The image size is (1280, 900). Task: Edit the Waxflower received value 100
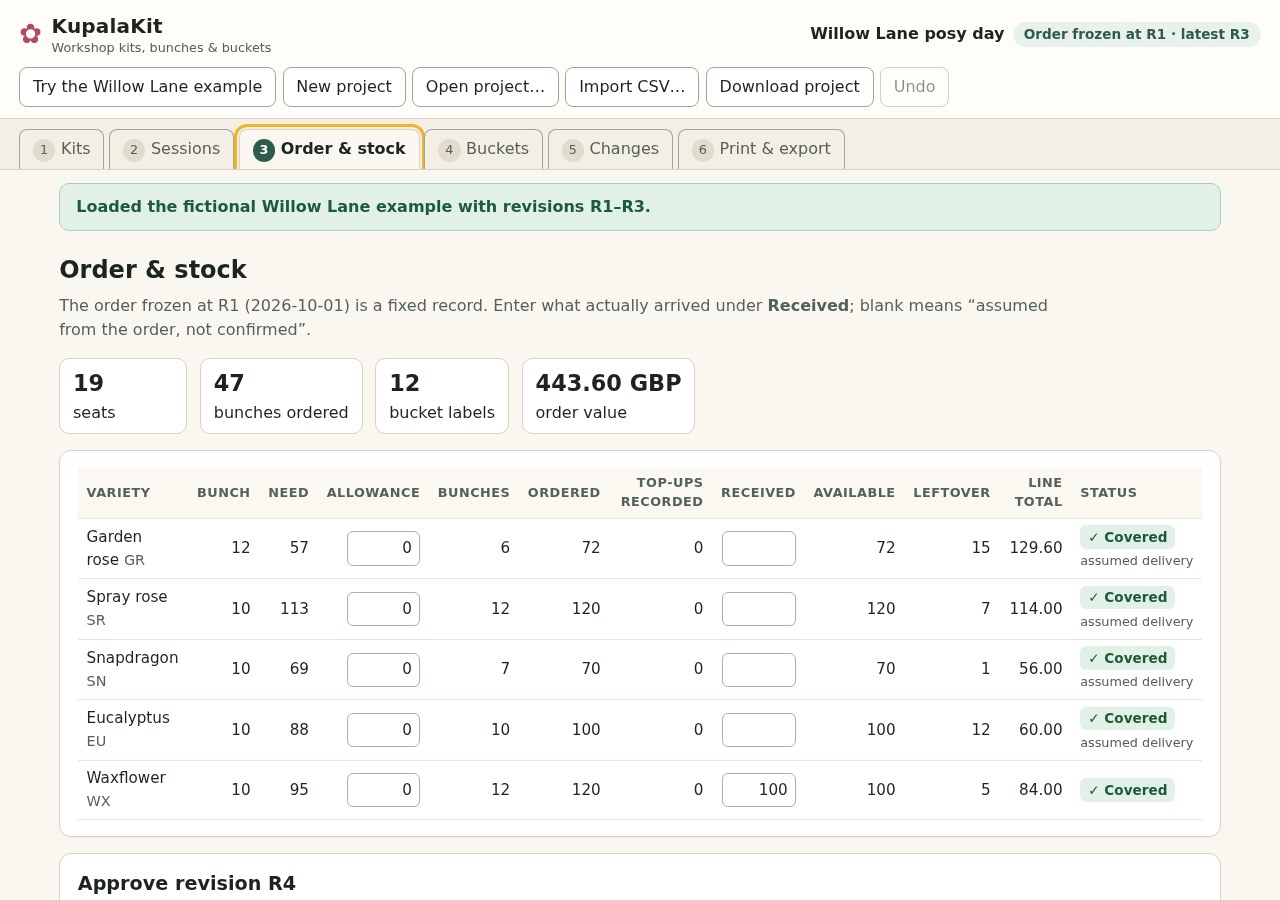[758, 790]
